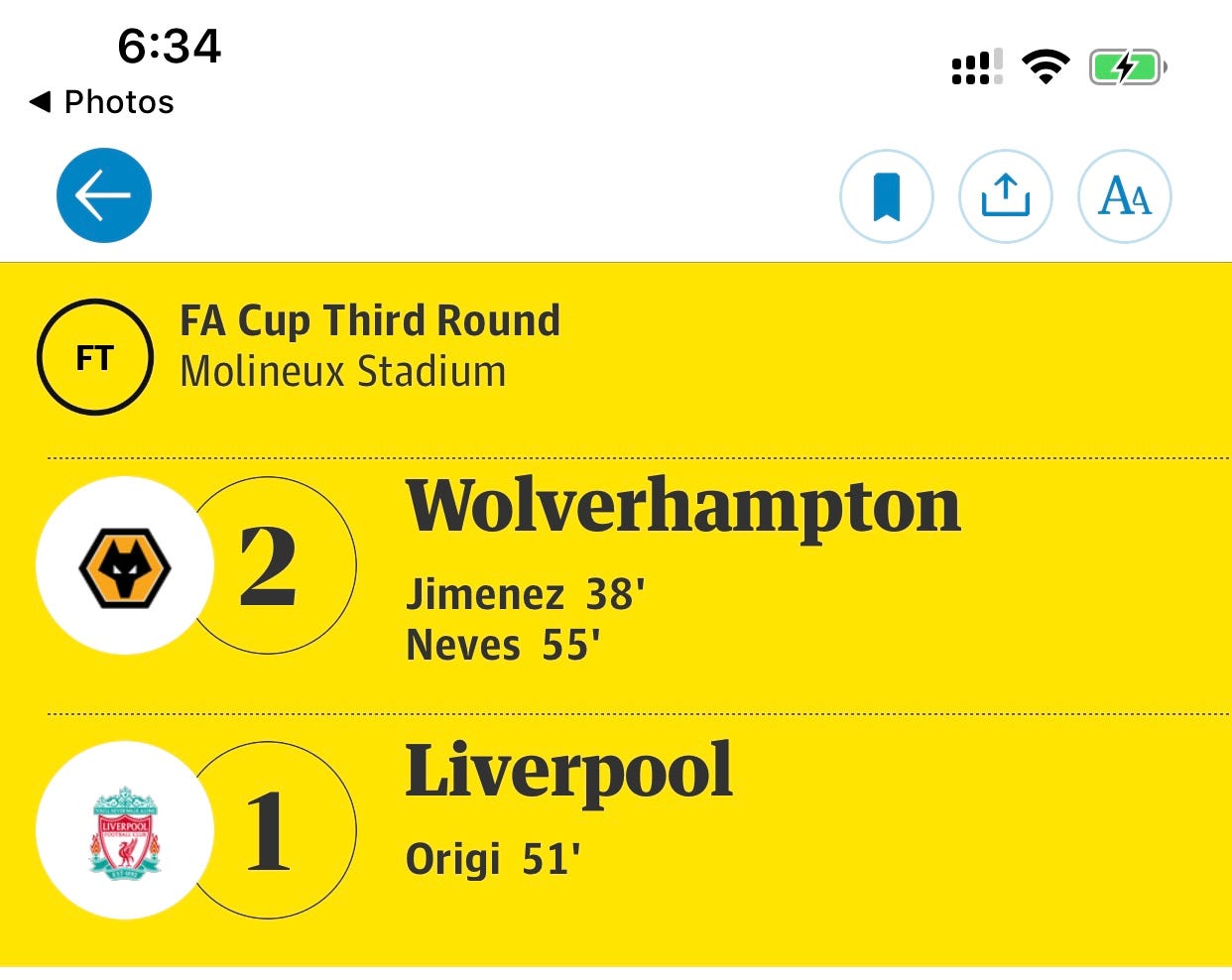Screen dimensions: 1232x980
Task: Return to Photos via back link
Action: click(x=102, y=101)
